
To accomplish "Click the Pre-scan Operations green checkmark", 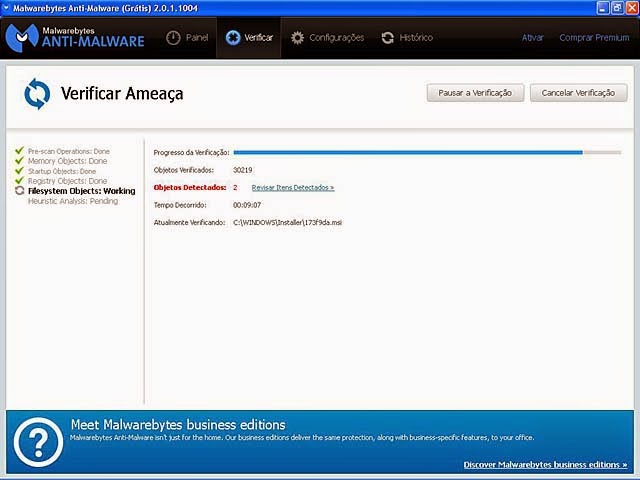I will click(19, 151).
